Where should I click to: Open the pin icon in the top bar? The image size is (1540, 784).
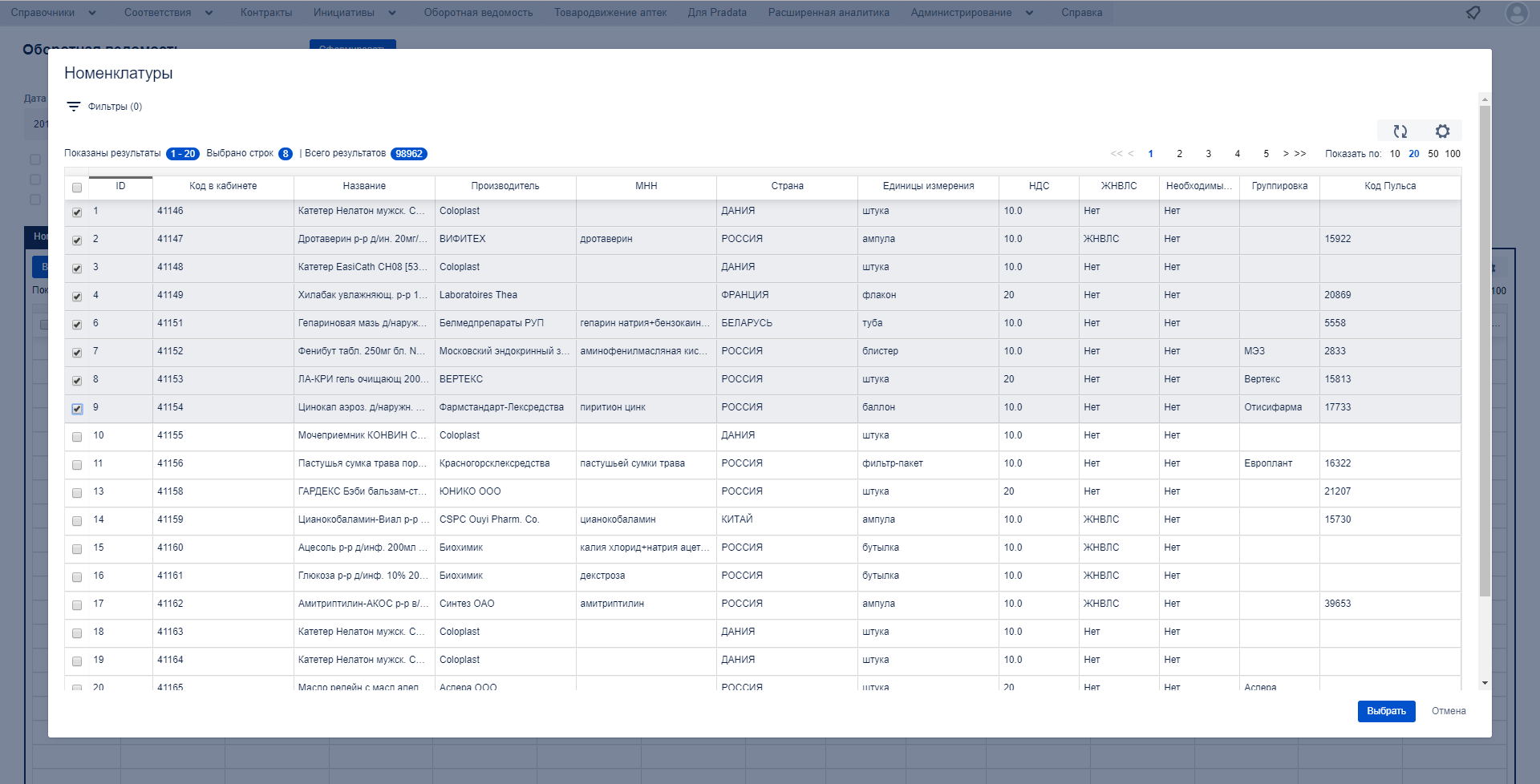(1473, 13)
